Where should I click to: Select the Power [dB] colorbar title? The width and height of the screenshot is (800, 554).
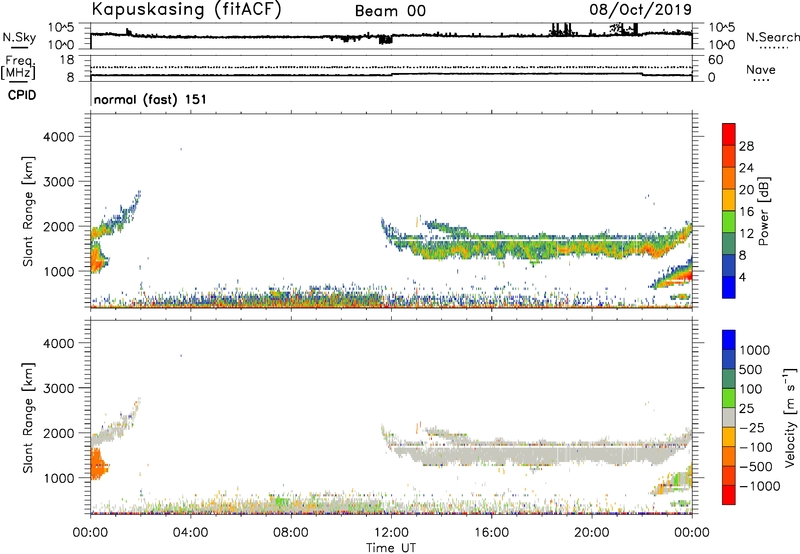click(763, 211)
